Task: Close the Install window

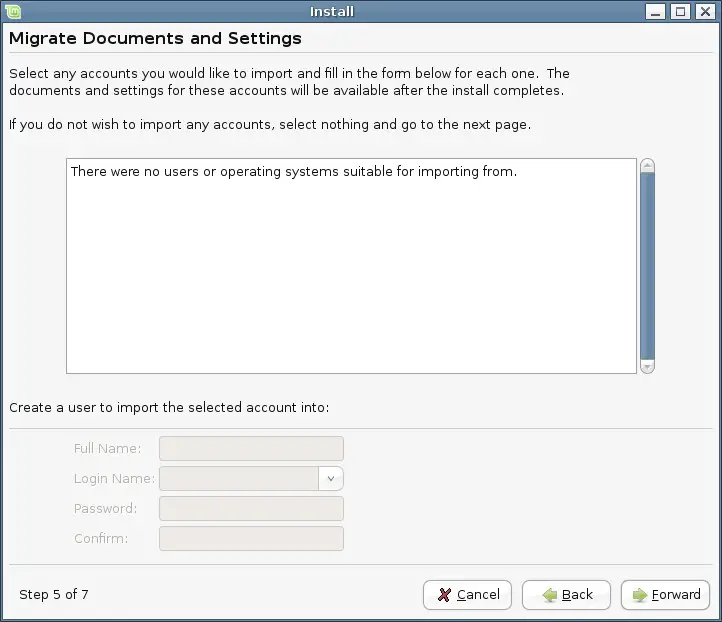Action: coord(706,11)
